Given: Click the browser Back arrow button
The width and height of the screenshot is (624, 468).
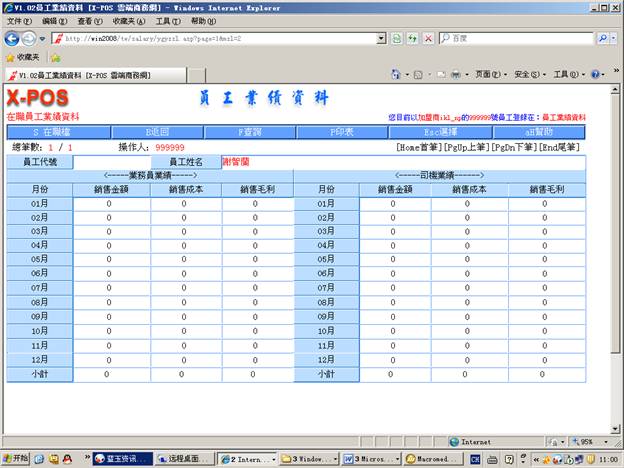Looking at the screenshot, I should 13,38.
